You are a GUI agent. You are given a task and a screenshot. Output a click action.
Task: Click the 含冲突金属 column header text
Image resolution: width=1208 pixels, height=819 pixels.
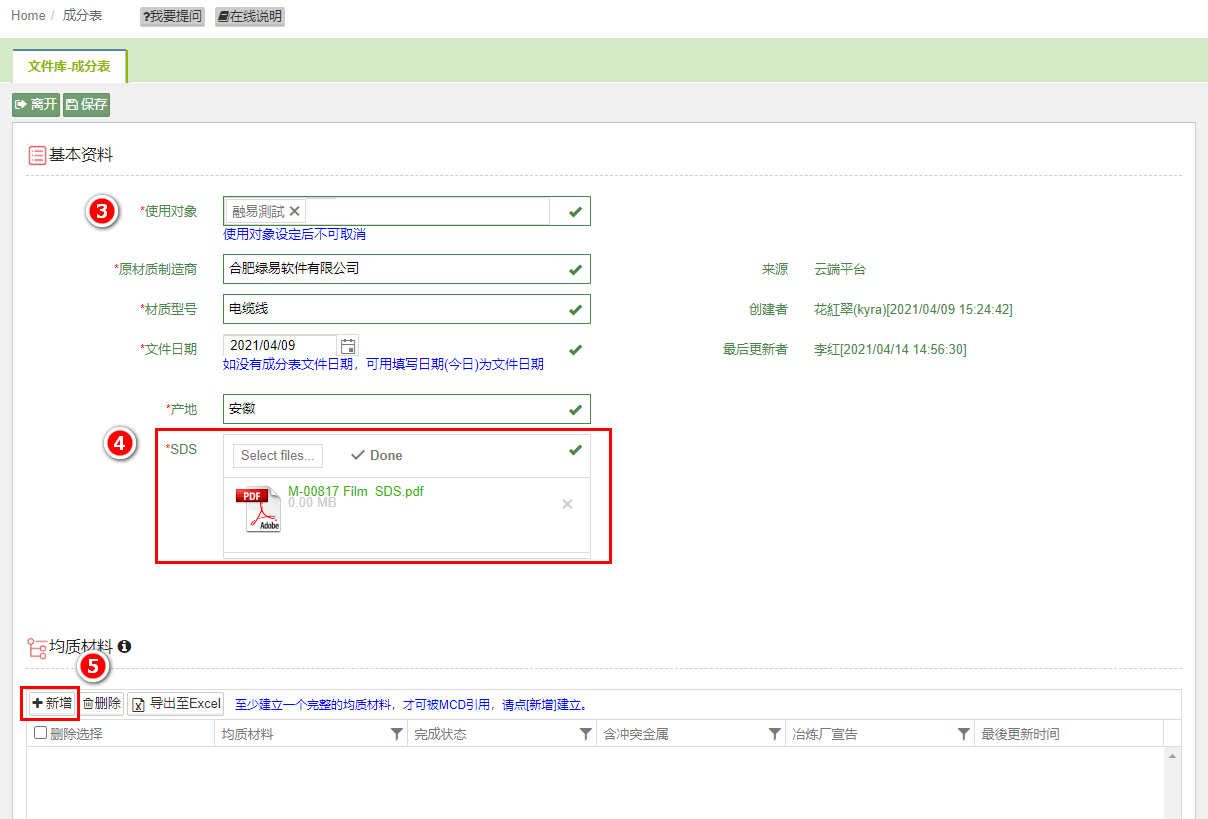pos(636,734)
